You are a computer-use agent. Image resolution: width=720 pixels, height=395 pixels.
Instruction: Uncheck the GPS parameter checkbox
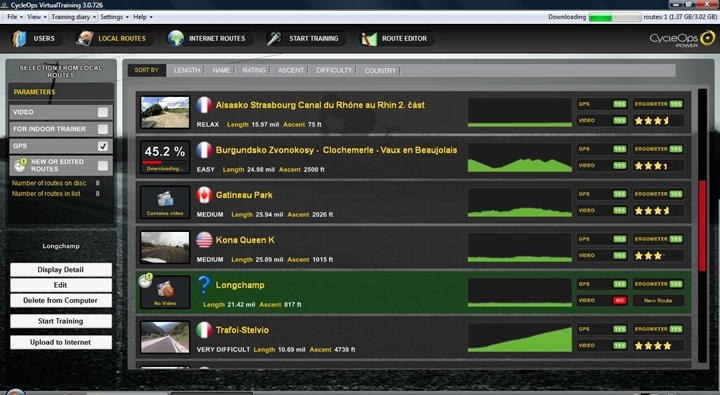pos(103,146)
